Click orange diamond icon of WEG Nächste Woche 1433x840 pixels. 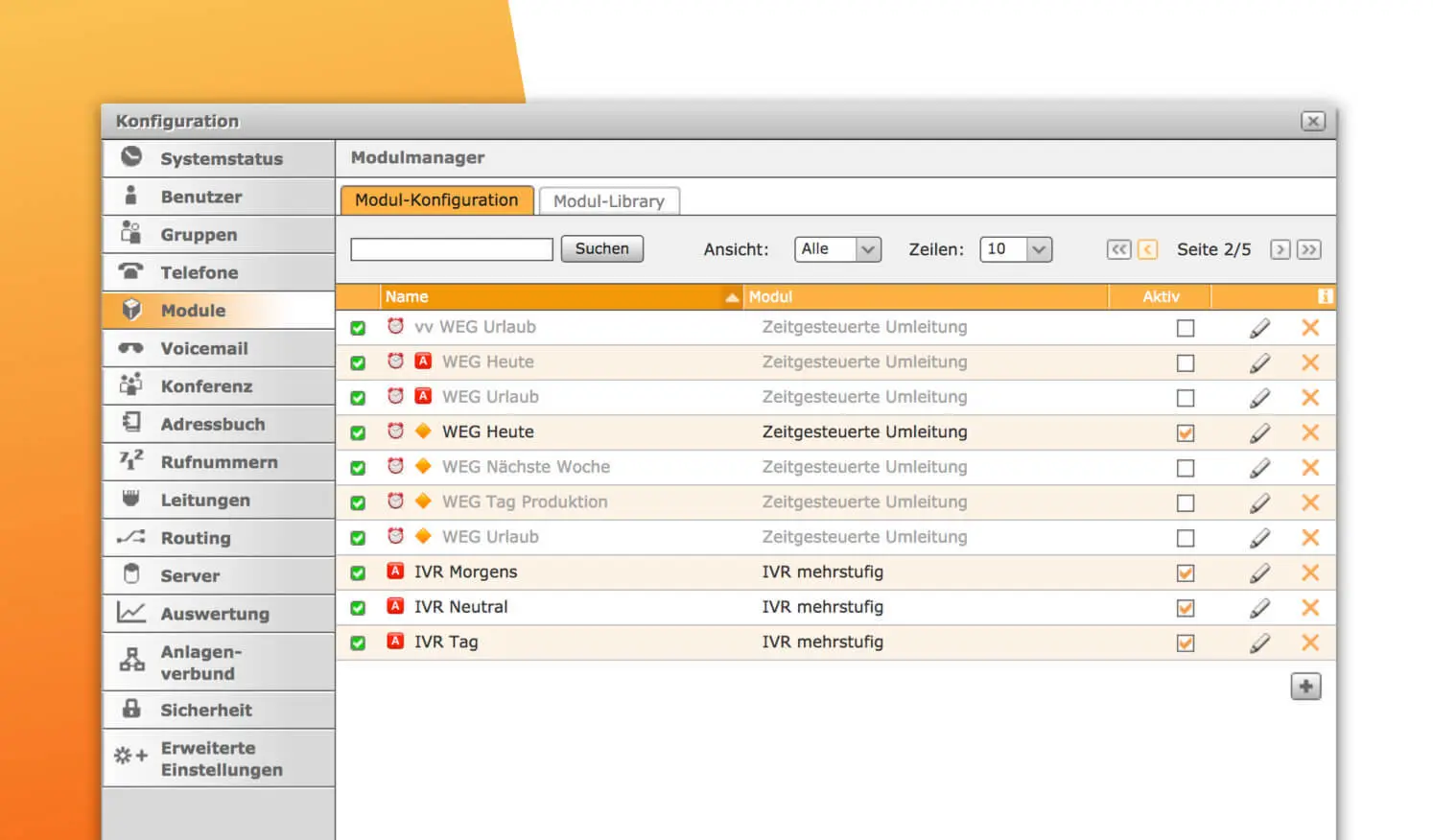click(x=423, y=466)
